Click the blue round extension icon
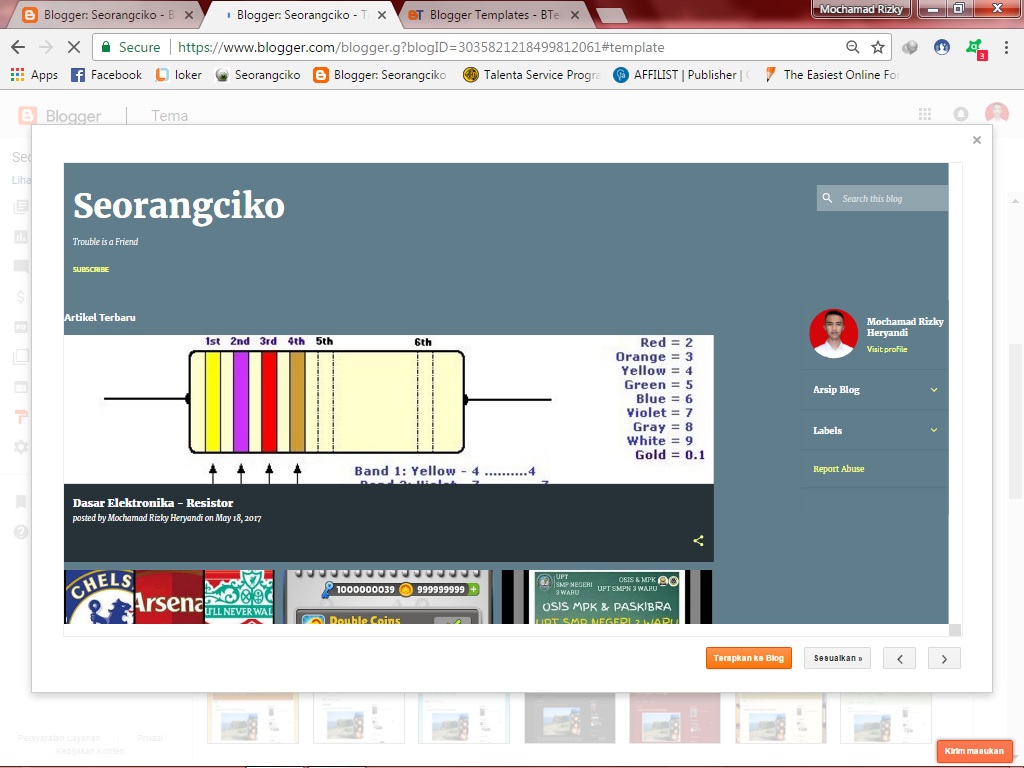This screenshot has width=1024, height=768. [942, 47]
